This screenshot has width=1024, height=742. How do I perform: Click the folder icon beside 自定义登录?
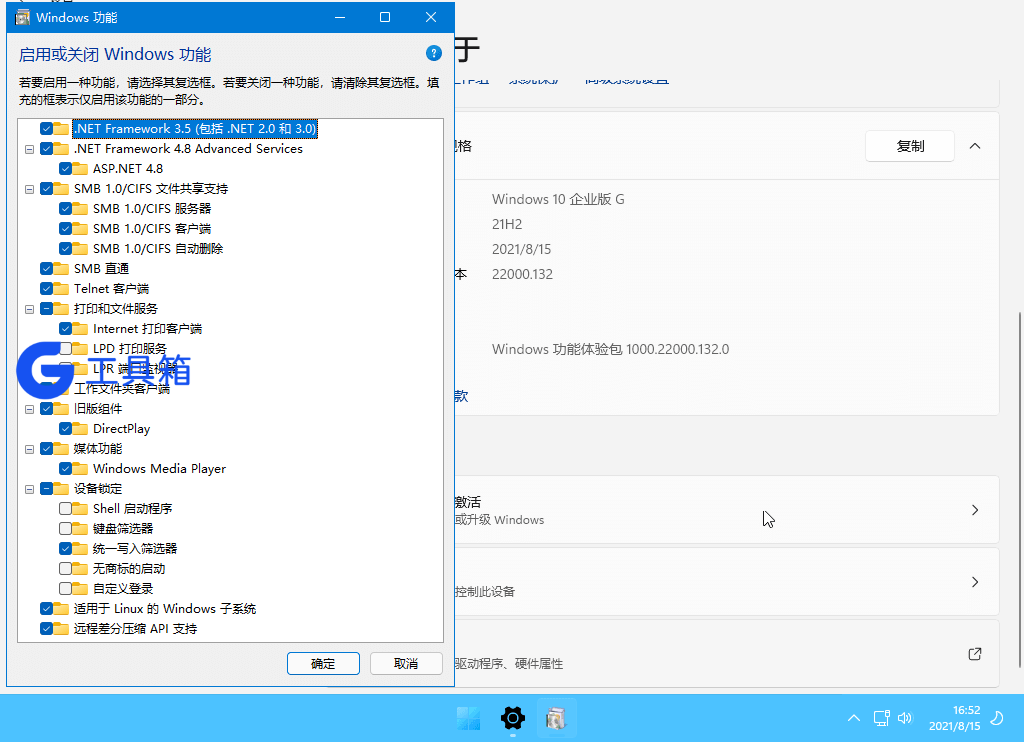point(80,589)
